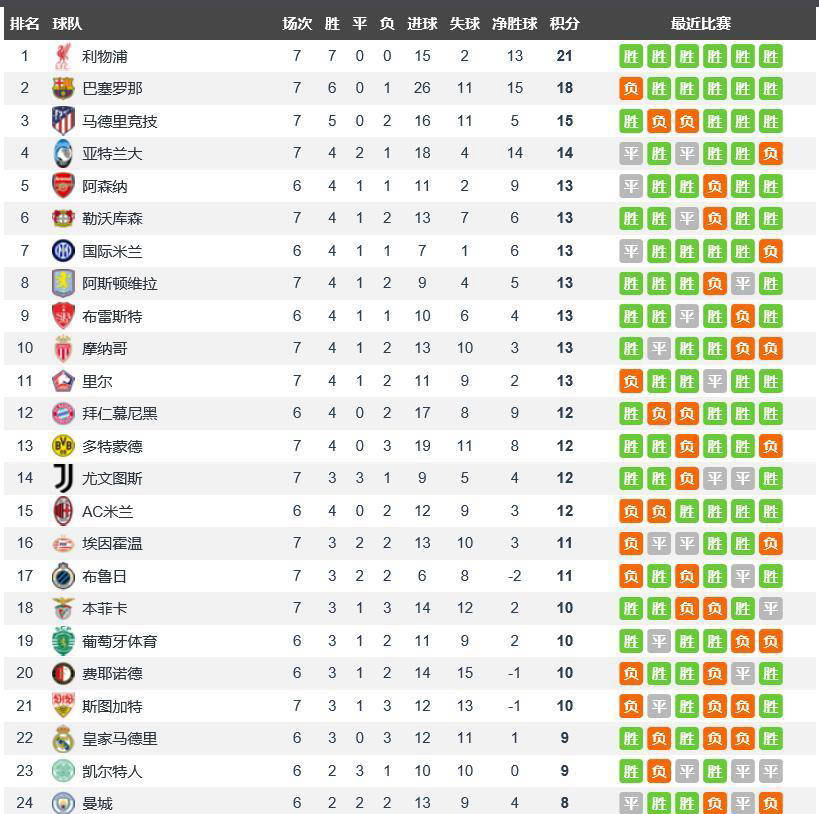This screenshot has height=814, width=819.
Task: Click the Barcelona club crest icon
Action: click(x=63, y=88)
